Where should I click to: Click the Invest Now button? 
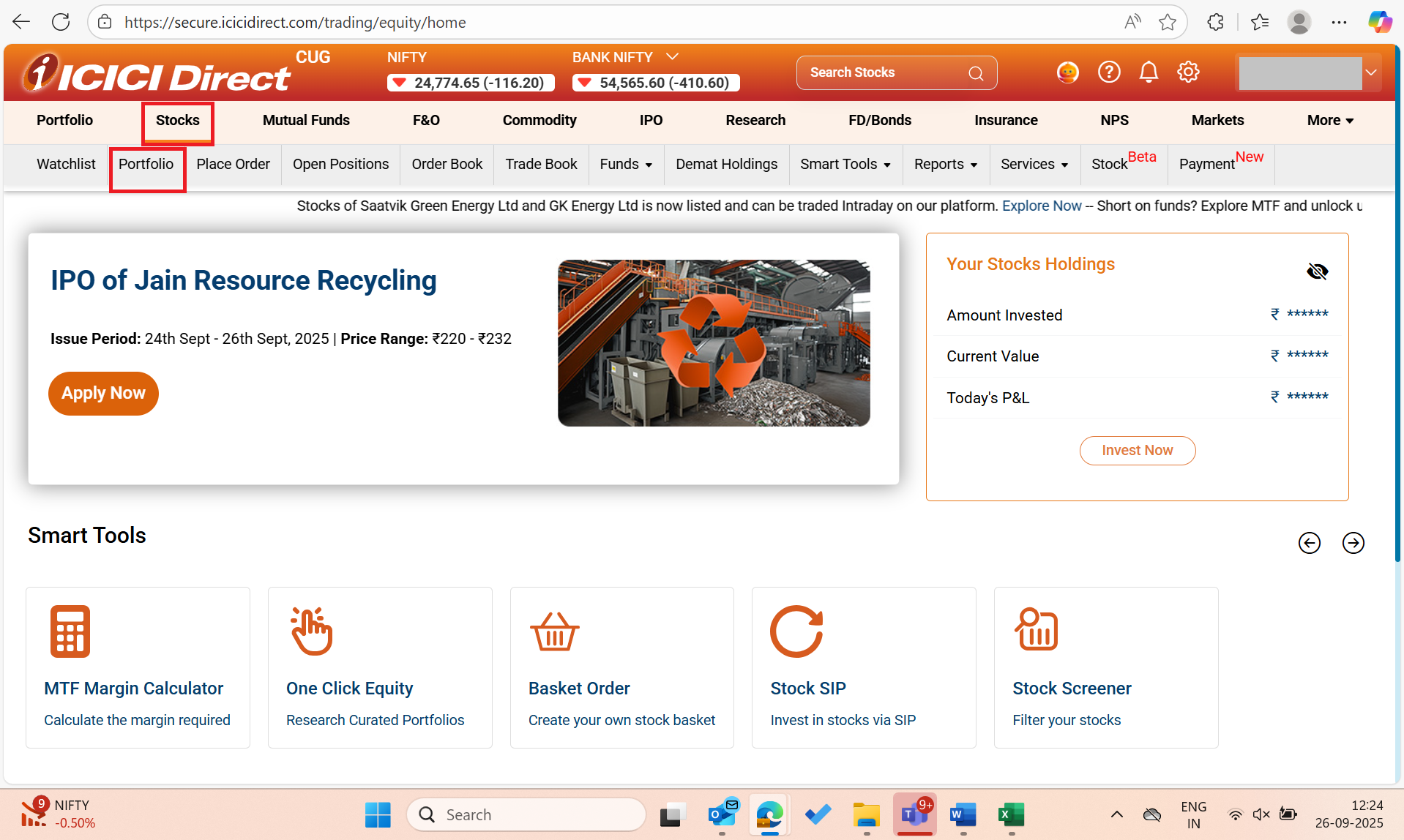pos(1137,451)
